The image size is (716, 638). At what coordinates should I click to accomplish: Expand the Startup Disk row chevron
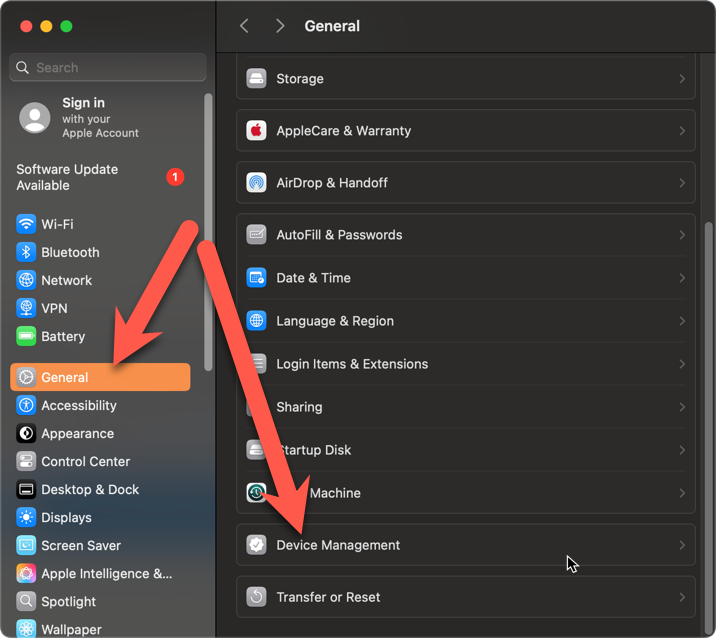tap(682, 450)
